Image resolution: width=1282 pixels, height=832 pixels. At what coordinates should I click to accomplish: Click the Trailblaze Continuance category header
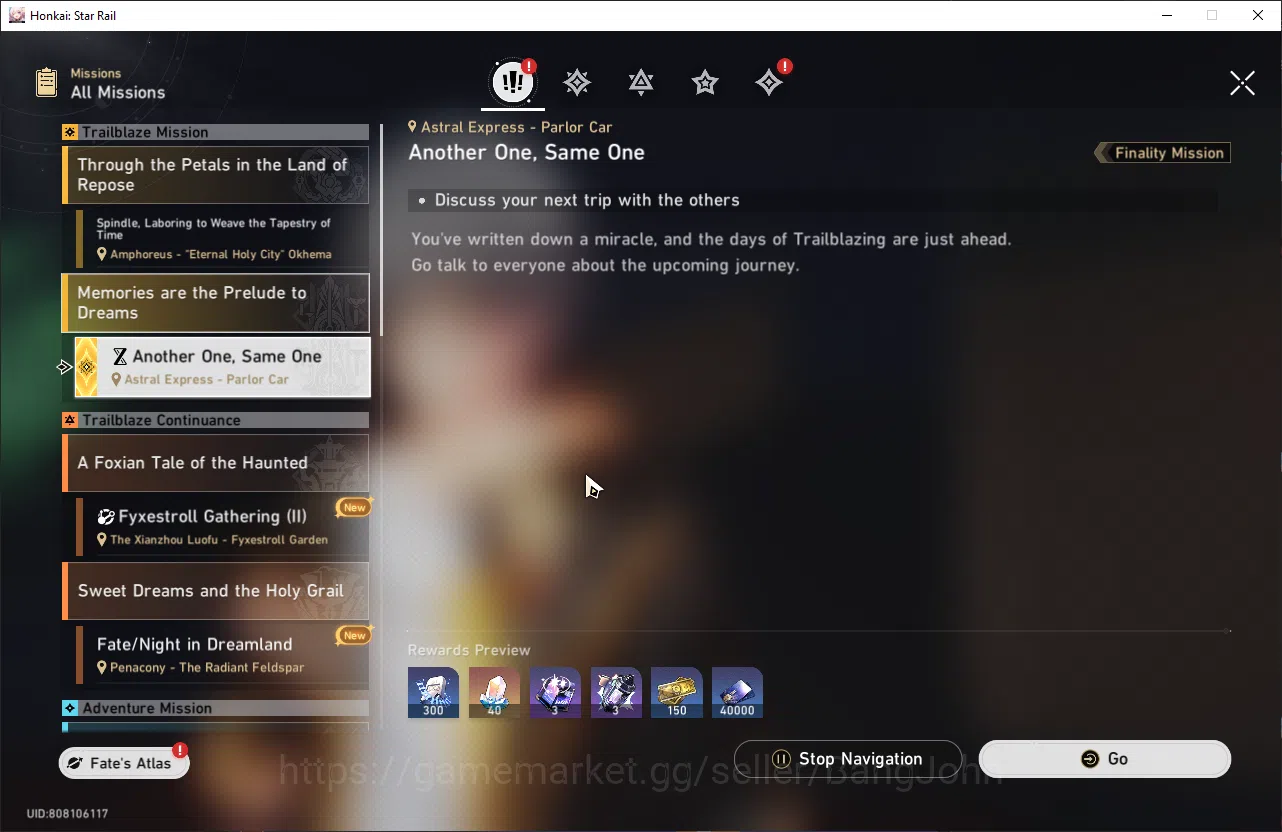[x=215, y=420]
